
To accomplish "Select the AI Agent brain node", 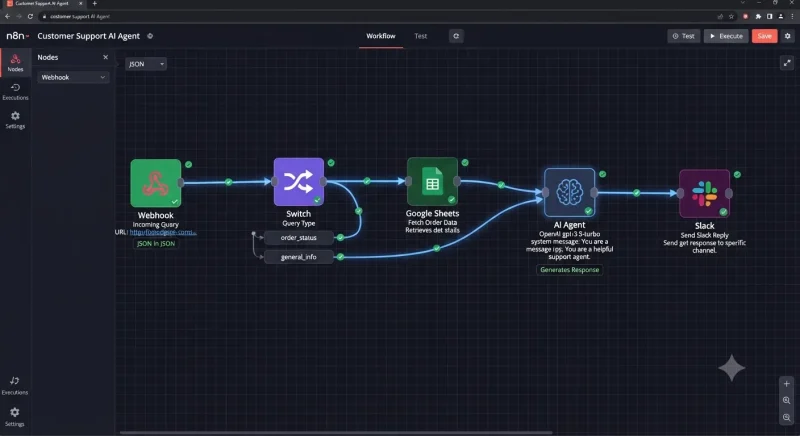I will [569, 193].
